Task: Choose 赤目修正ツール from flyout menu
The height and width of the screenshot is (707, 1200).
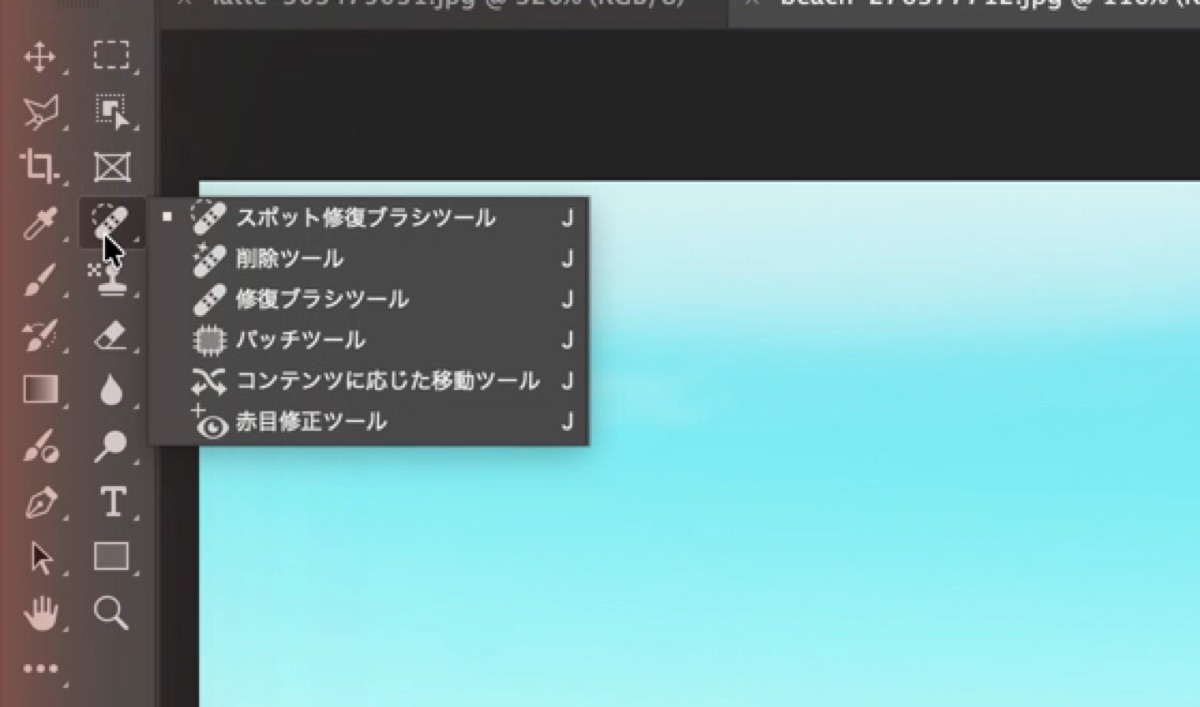Action: 368,422
